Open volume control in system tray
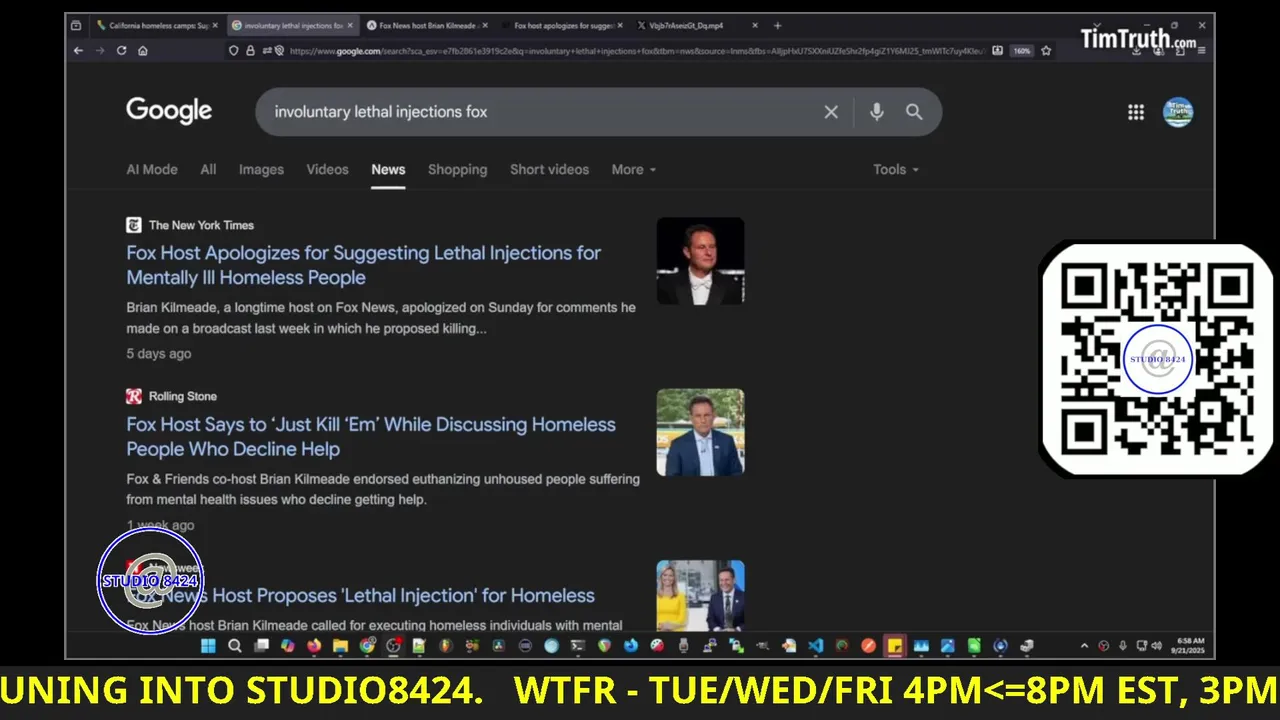This screenshot has width=1280, height=720. 1156,646
